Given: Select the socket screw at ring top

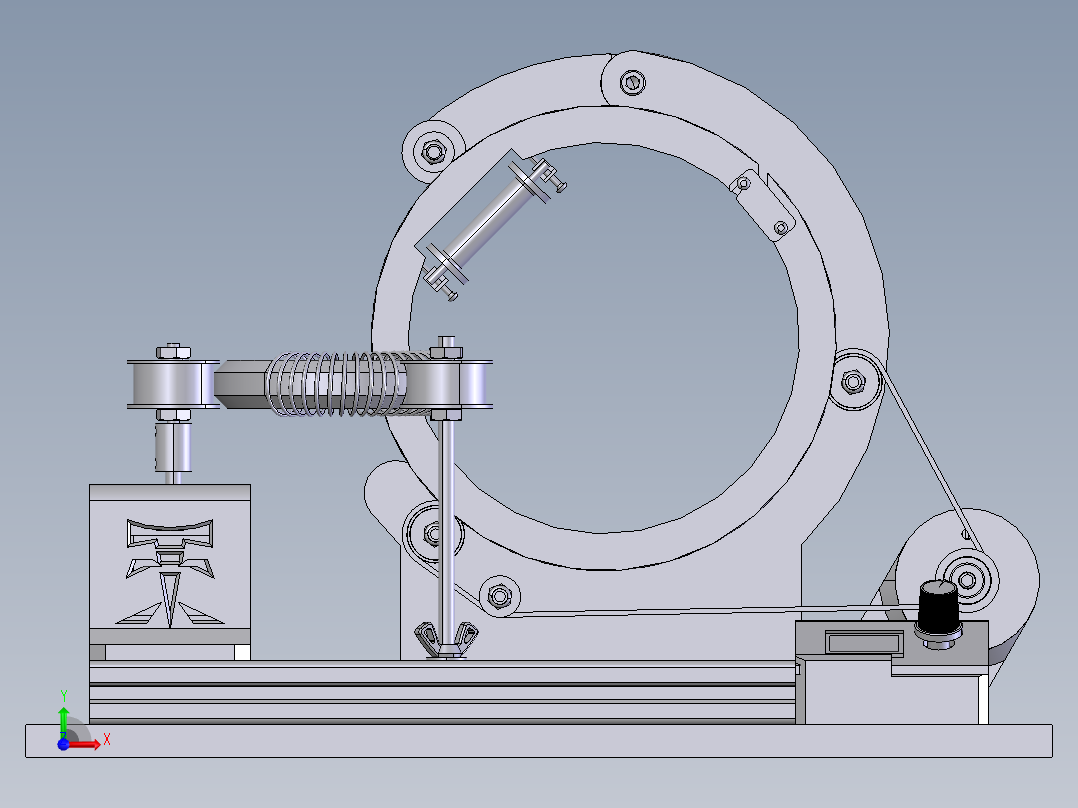Looking at the screenshot, I should tap(632, 83).
